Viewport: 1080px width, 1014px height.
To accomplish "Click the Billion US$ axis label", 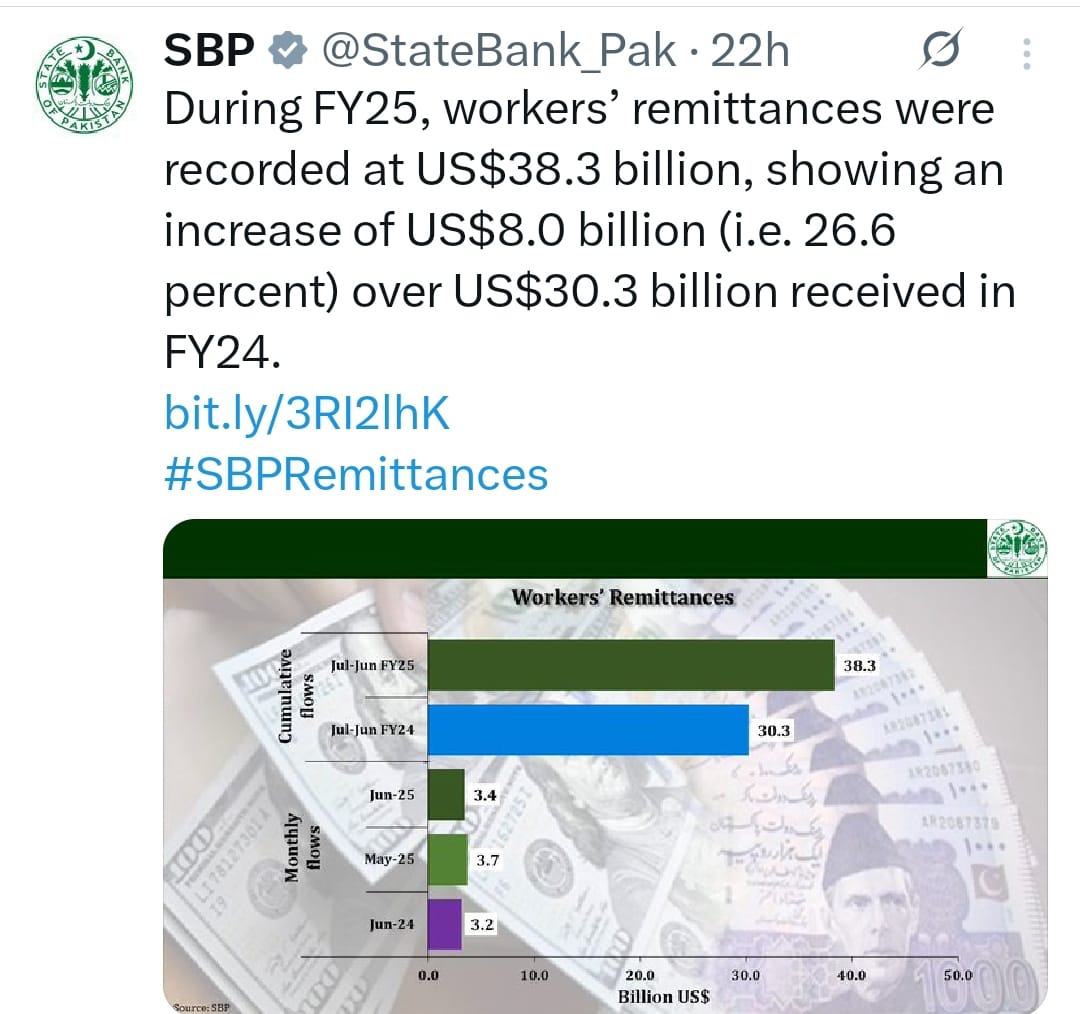I will 663,996.
